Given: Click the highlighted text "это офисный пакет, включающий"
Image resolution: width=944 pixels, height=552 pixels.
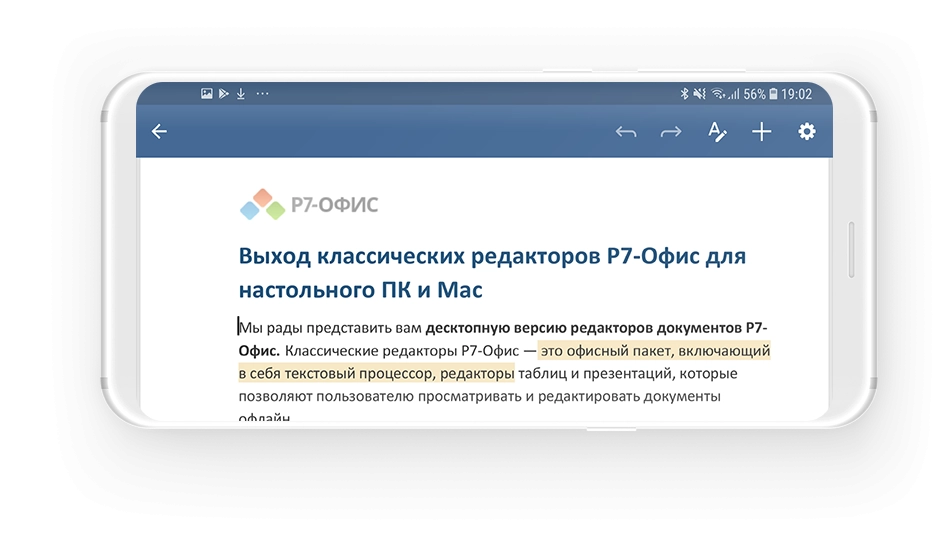Looking at the screenshot, I should pos(655,351).
